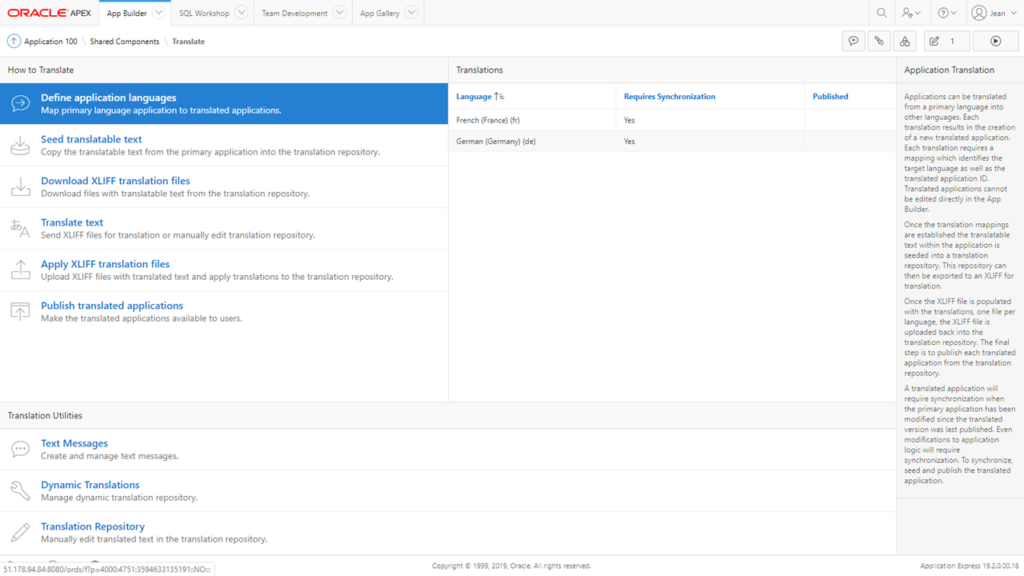
Task: Open the Seed translatable text link
Action: pos(91,139)
